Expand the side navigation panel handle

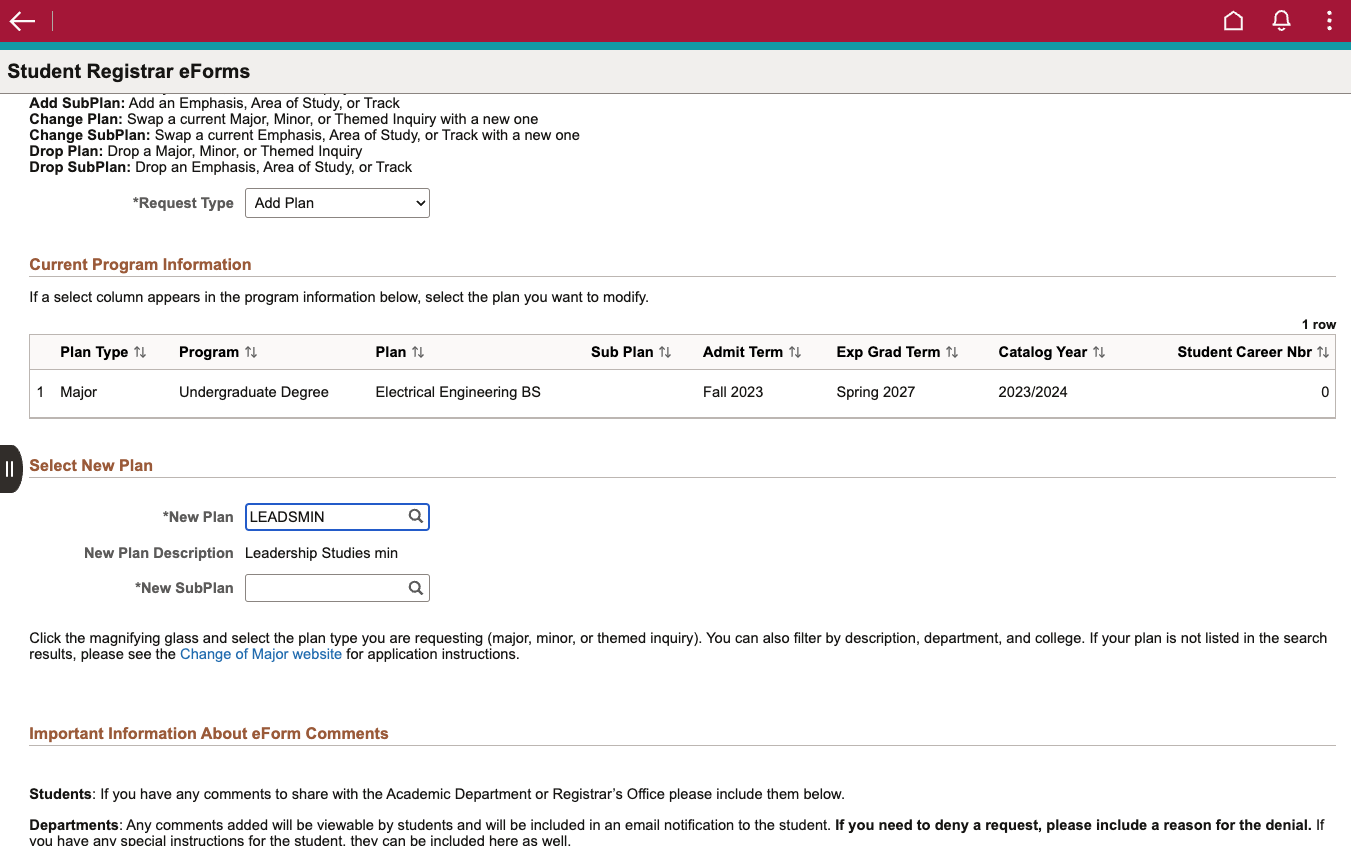[x=10, y=469]
